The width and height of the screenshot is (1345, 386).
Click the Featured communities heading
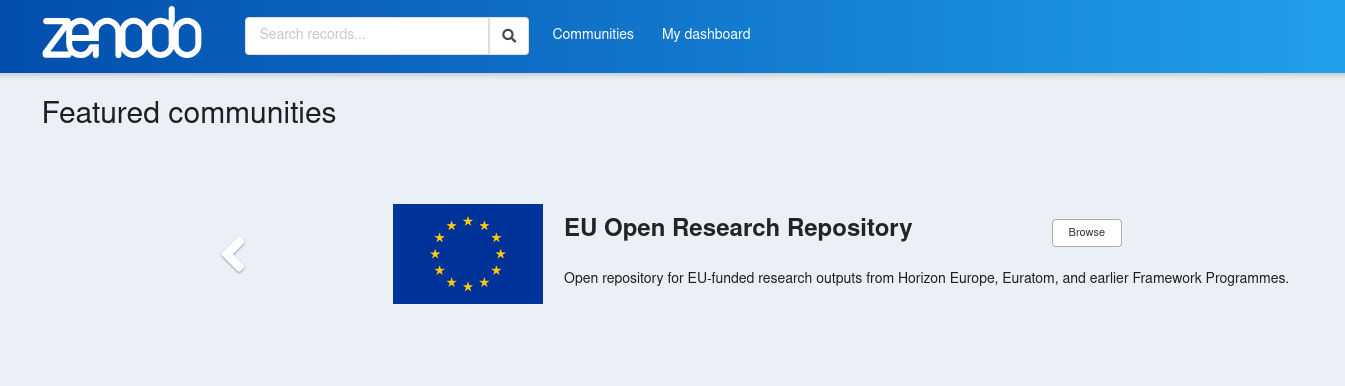click(189, 113)
